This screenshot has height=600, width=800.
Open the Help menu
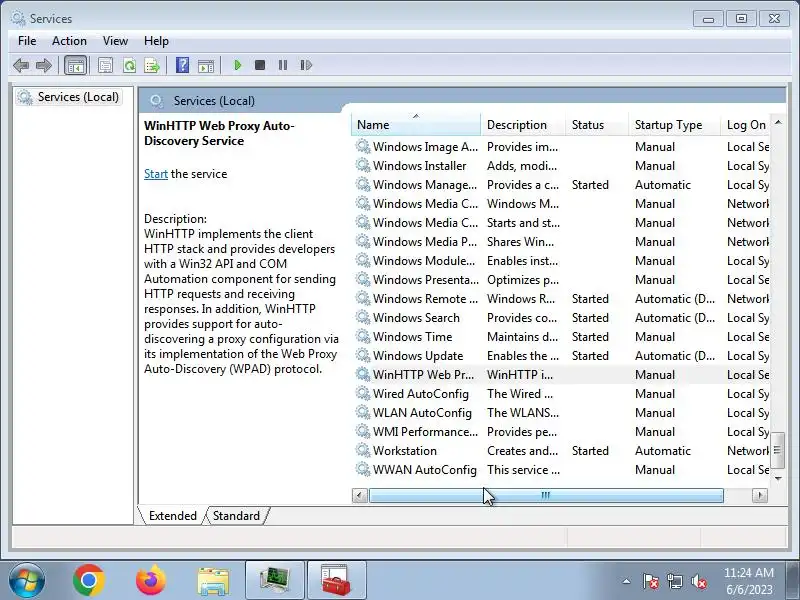(156, 41)
